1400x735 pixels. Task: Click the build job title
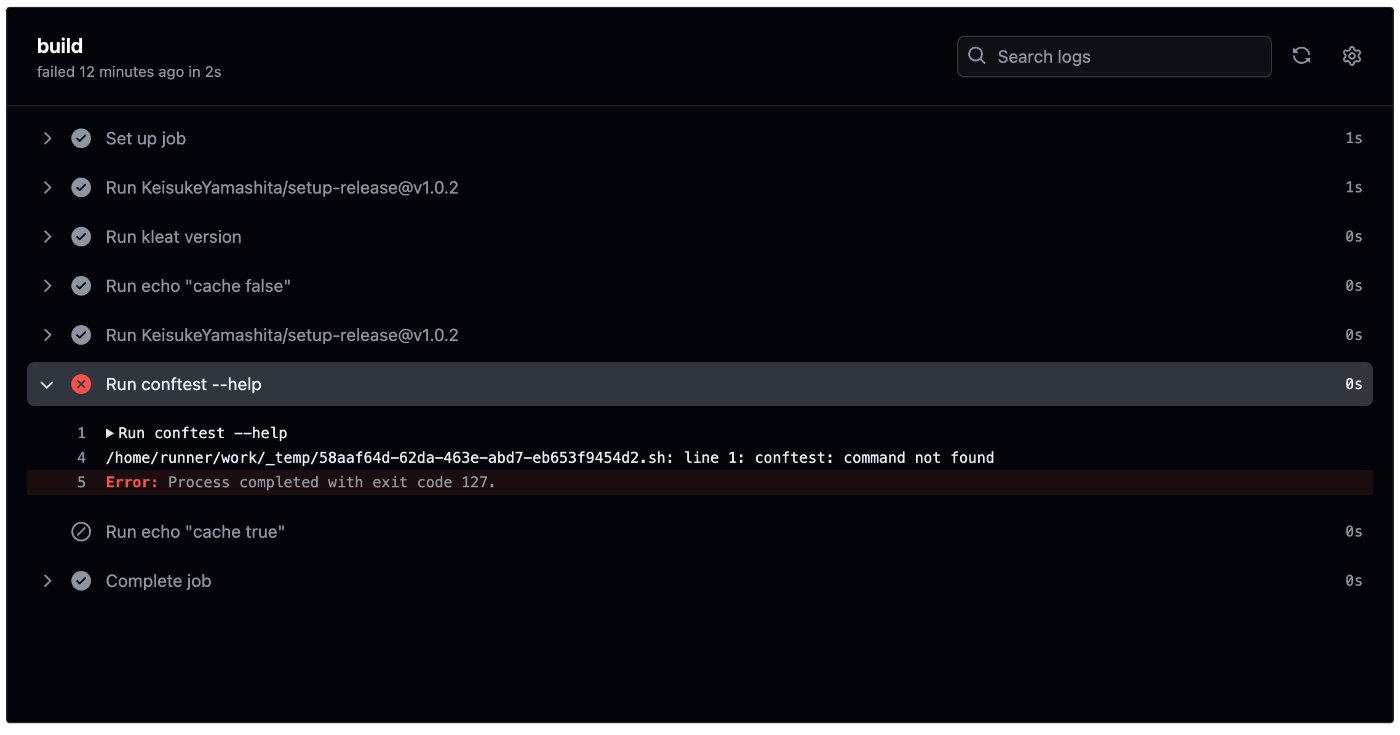60,45
